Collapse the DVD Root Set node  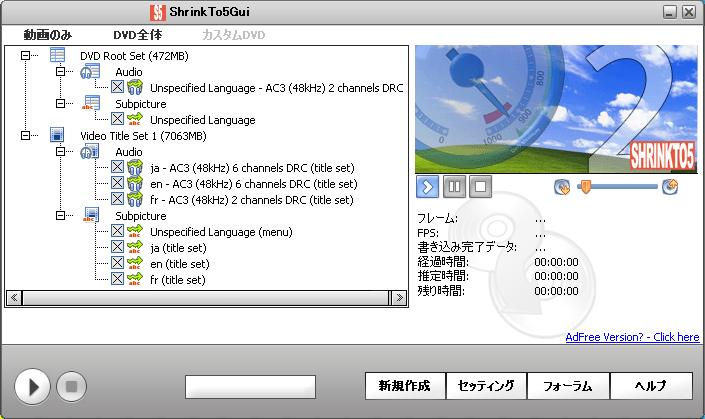tap(26, 55)
